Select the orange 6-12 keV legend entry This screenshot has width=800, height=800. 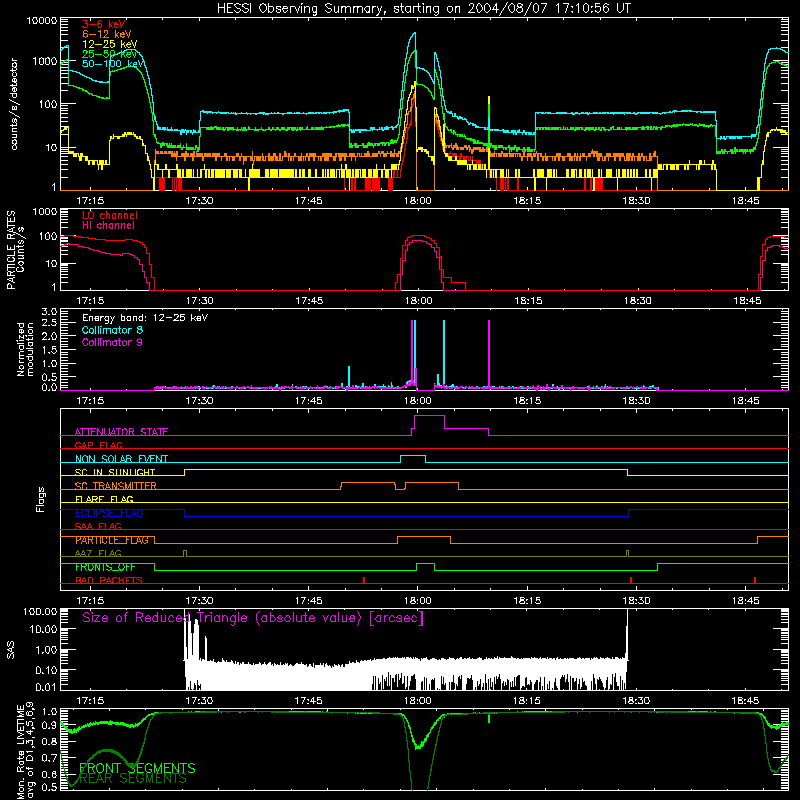pyautogui.click(x=106, y=34)
